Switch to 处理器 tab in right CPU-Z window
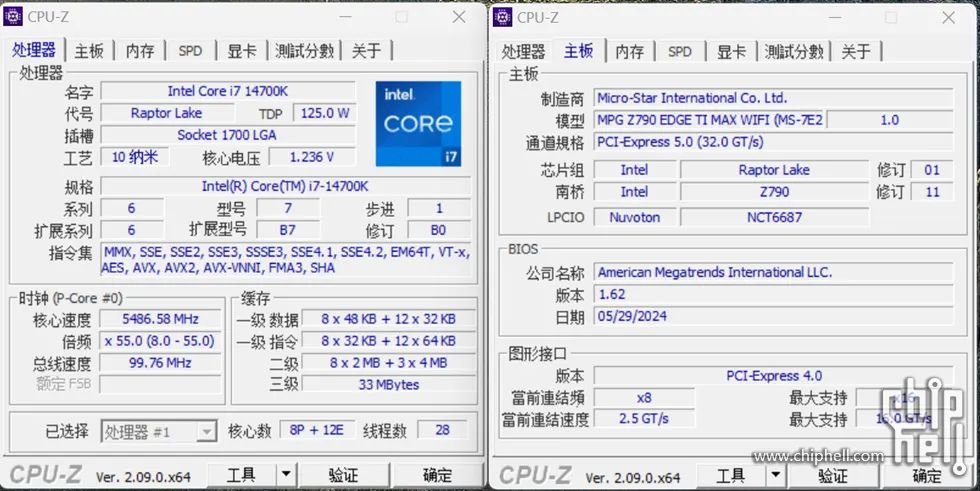Image resolution: width=980 pixels, height=491 pixels. point(523,51)
